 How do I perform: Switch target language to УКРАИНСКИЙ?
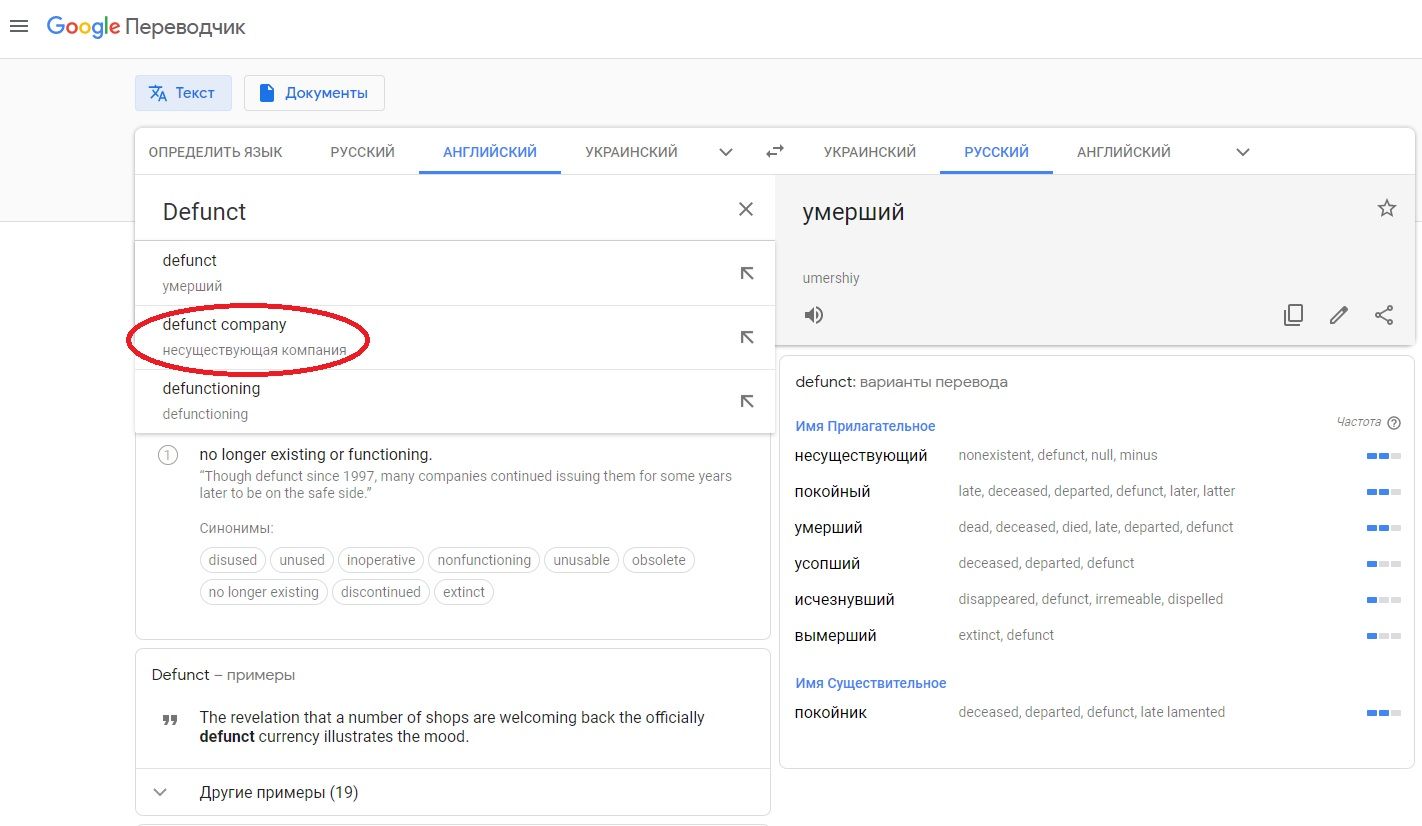(869, 152)
